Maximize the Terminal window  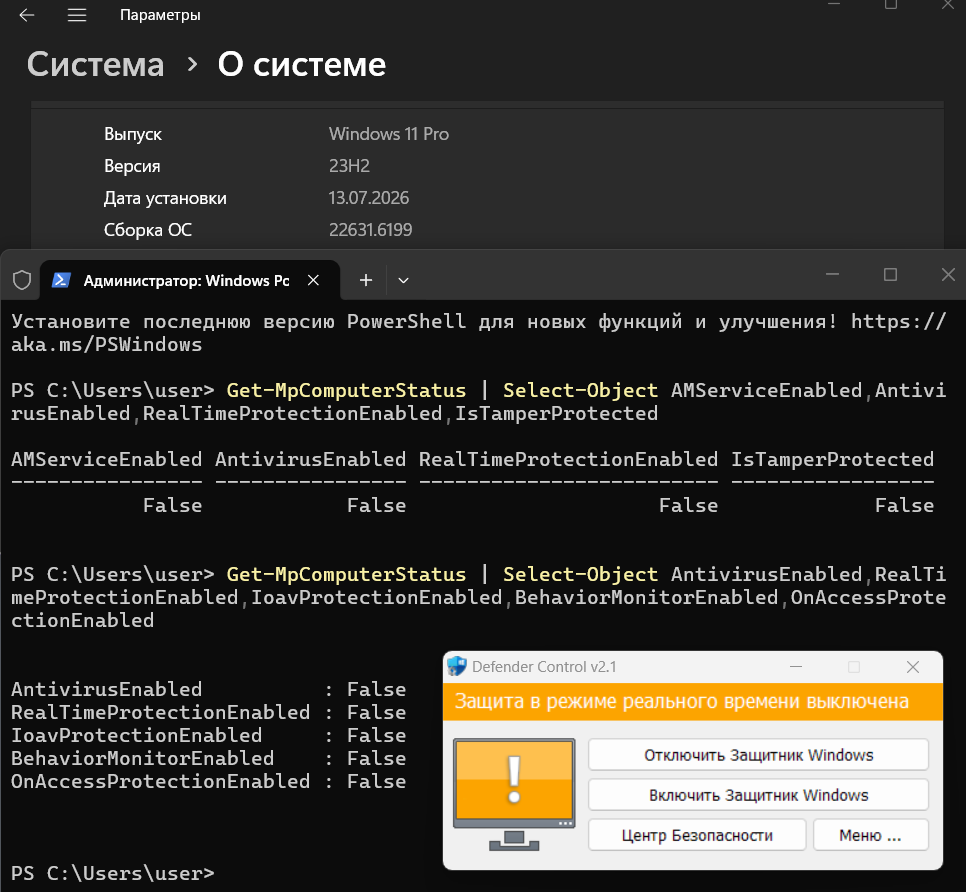tap(890, 274)
